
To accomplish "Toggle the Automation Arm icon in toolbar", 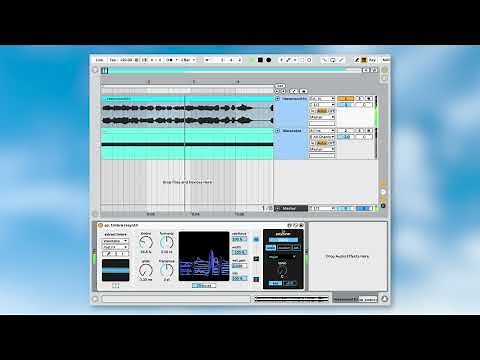I will pos(289,60).
